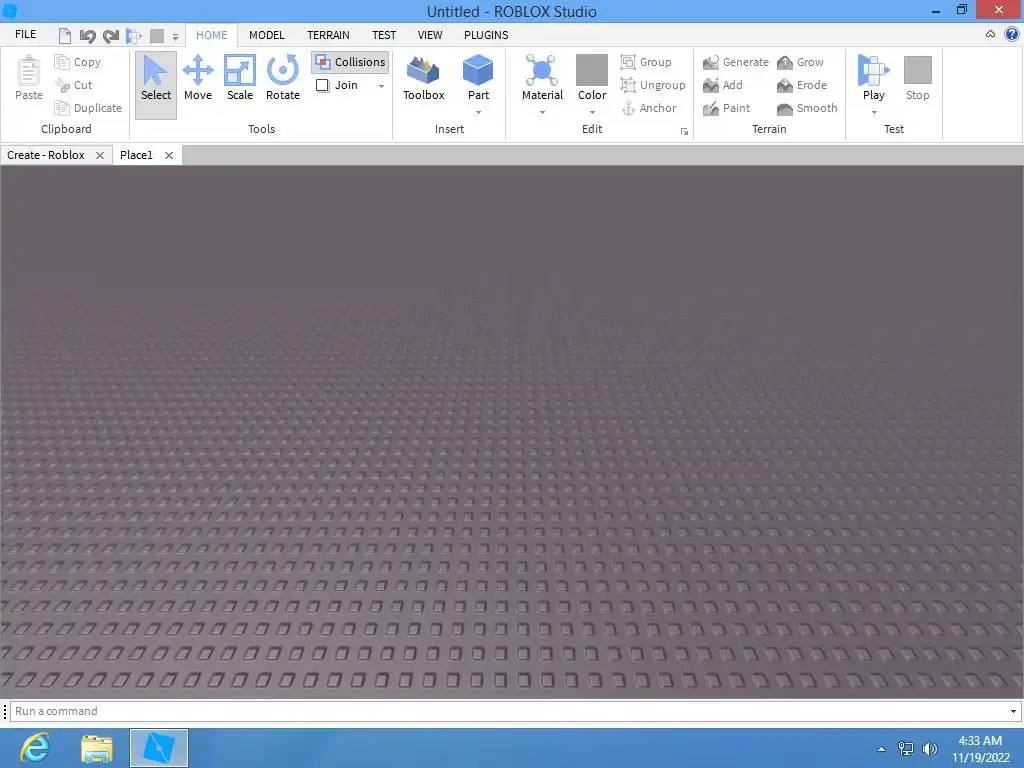The image size is (1024, 768).
Task: Click quick access play solo icon
Action: tap(134, 35)
